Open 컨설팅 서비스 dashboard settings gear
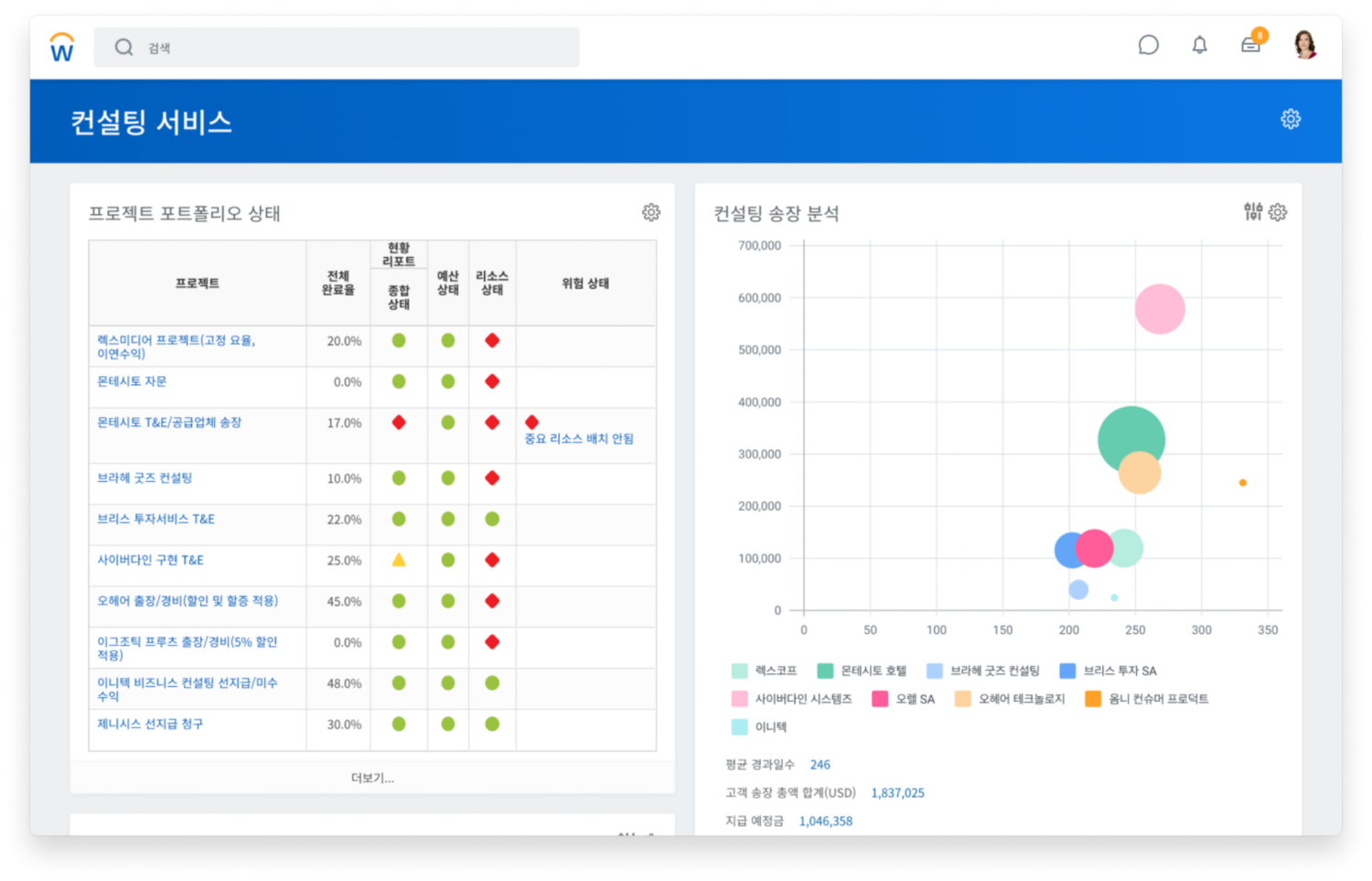1372x881 pixels. point(1291,119)
